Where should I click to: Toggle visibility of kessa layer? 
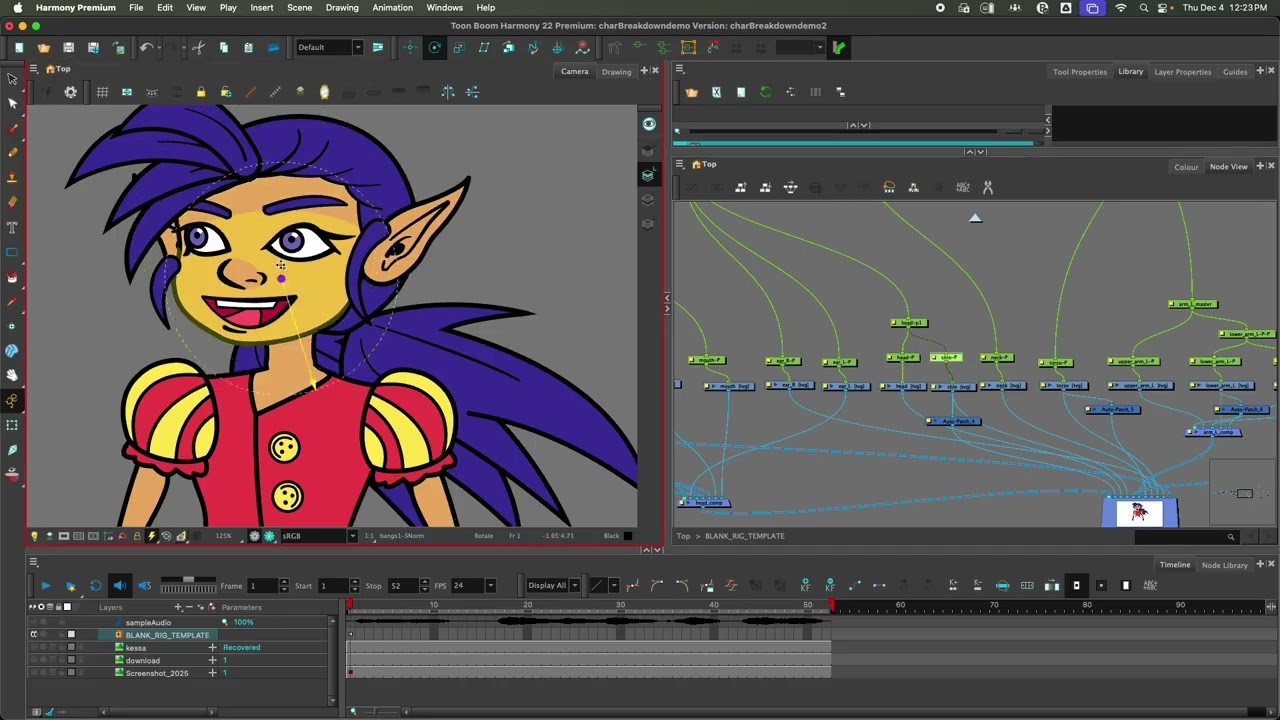point(33,648)
